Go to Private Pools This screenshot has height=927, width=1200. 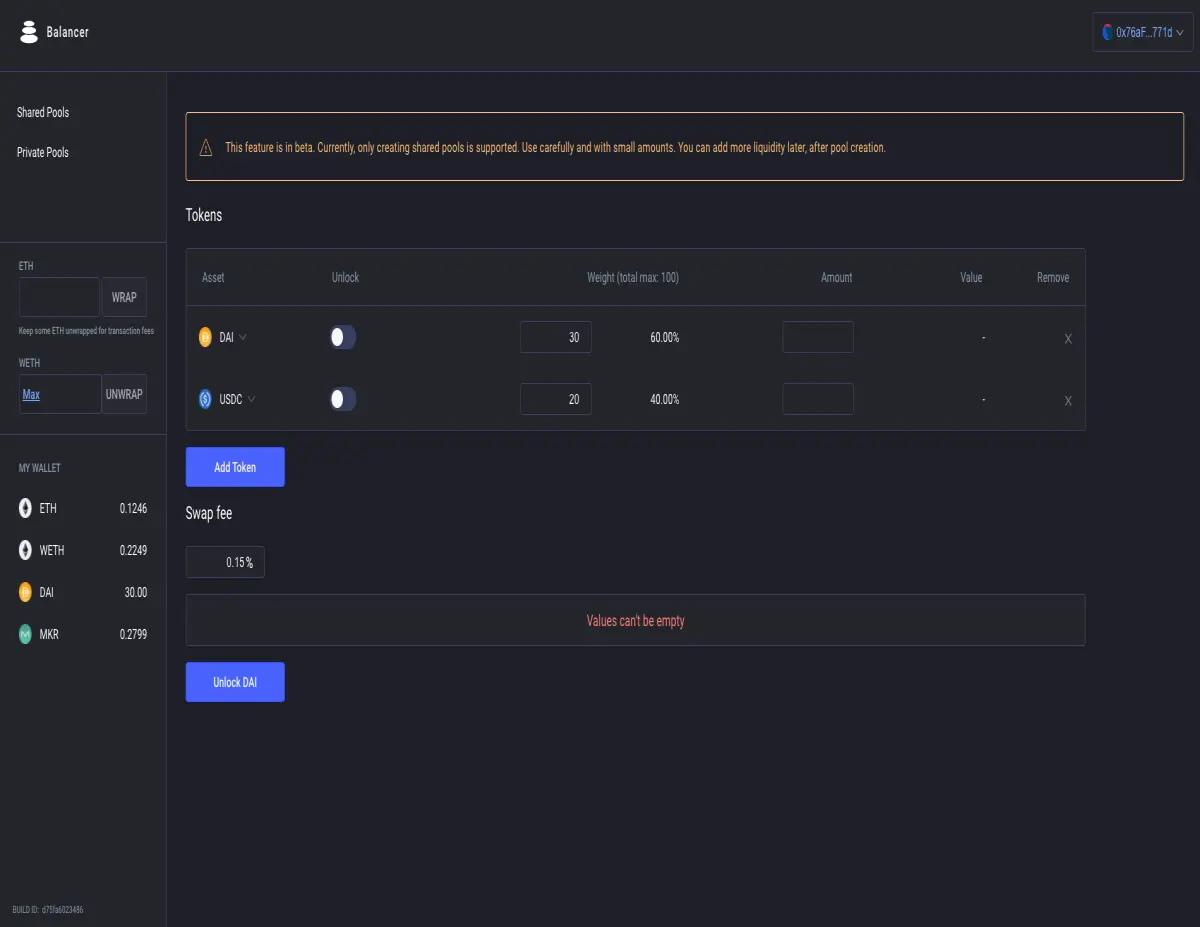(x=43, y=152)
